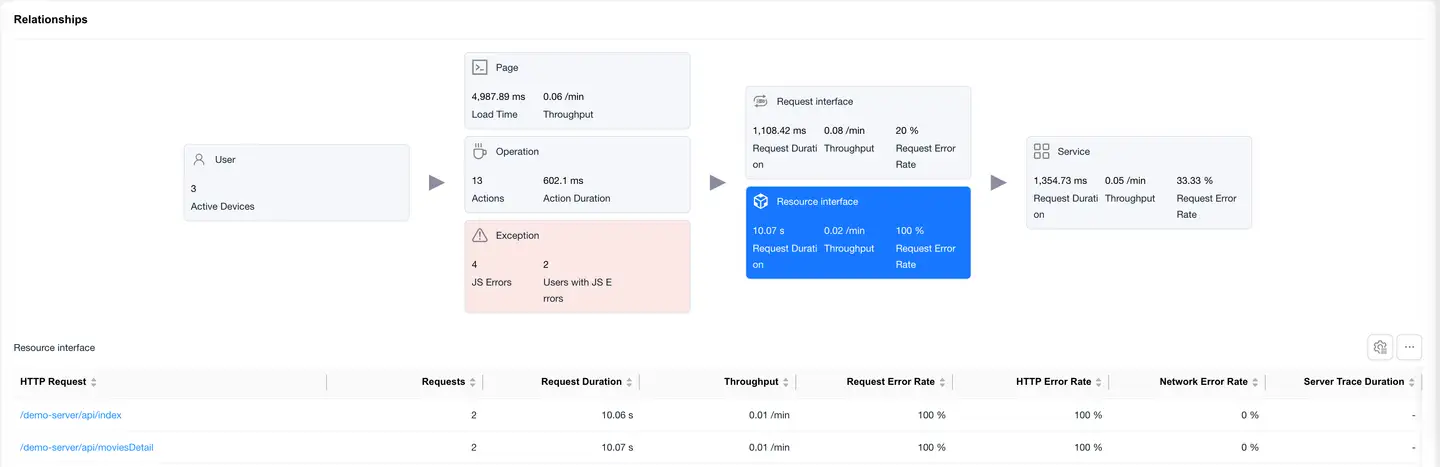Screen dimensions: 1440x467
Task: Click the Page terminal icon
Action: click(x=480, y=67)
